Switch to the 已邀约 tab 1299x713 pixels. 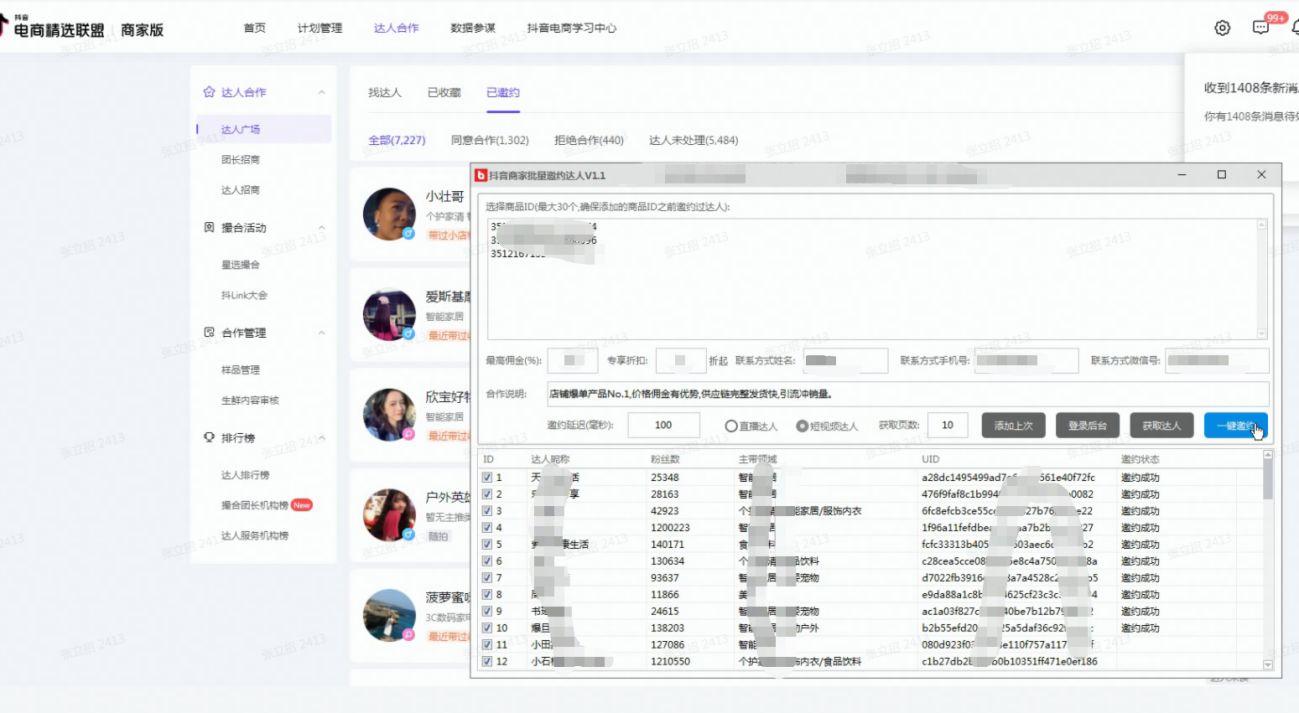click(x=503, y=92)
